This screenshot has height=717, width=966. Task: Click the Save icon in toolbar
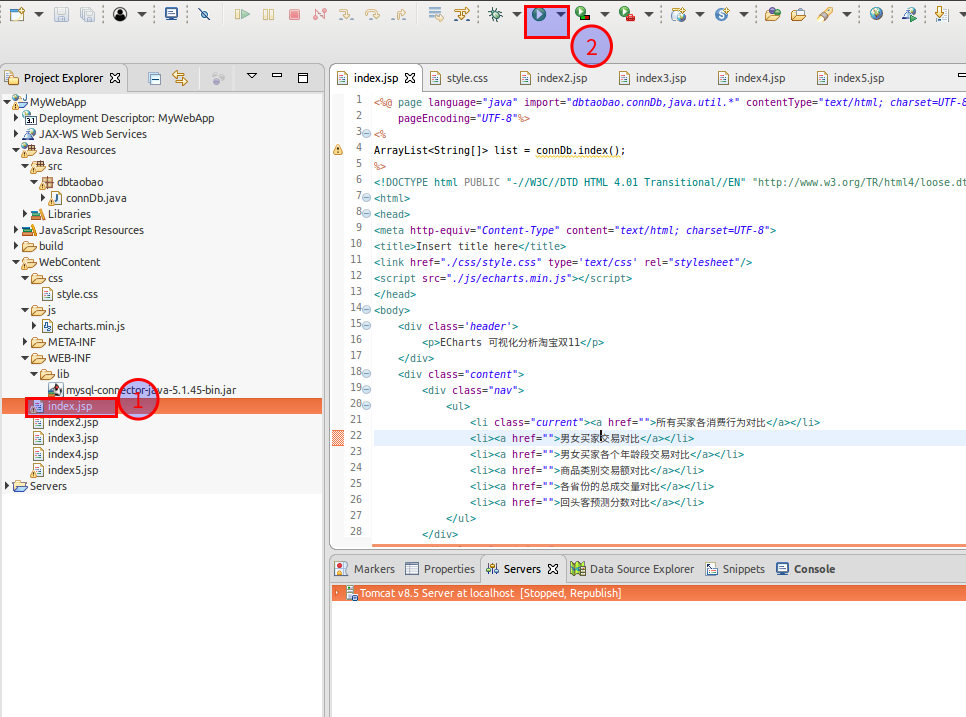pos(62,15)
